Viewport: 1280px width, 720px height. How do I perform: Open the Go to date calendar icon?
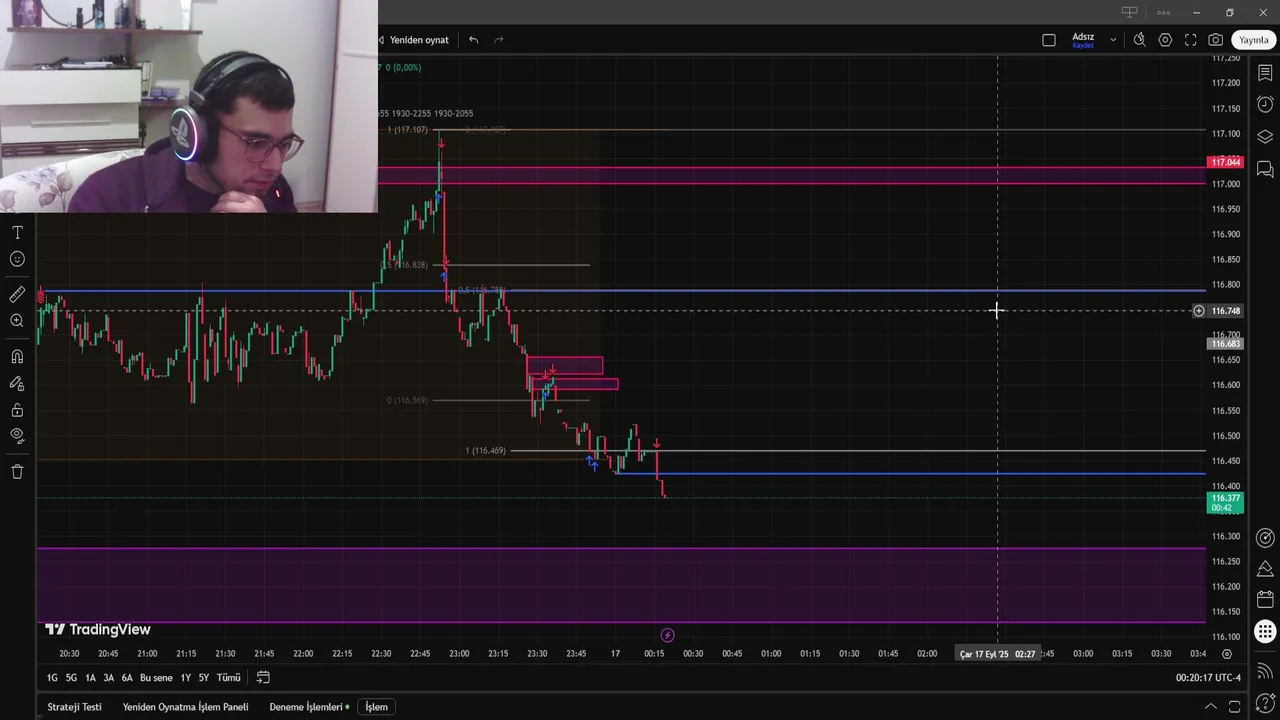[263, 678]
